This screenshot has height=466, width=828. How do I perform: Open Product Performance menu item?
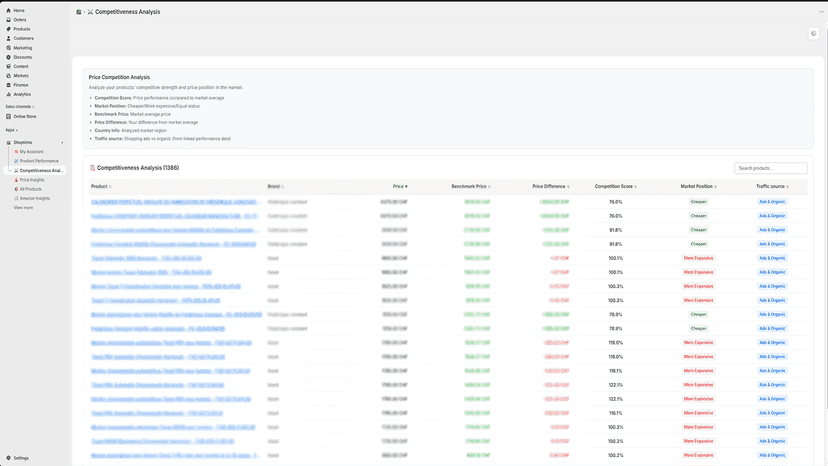(39, 161)
